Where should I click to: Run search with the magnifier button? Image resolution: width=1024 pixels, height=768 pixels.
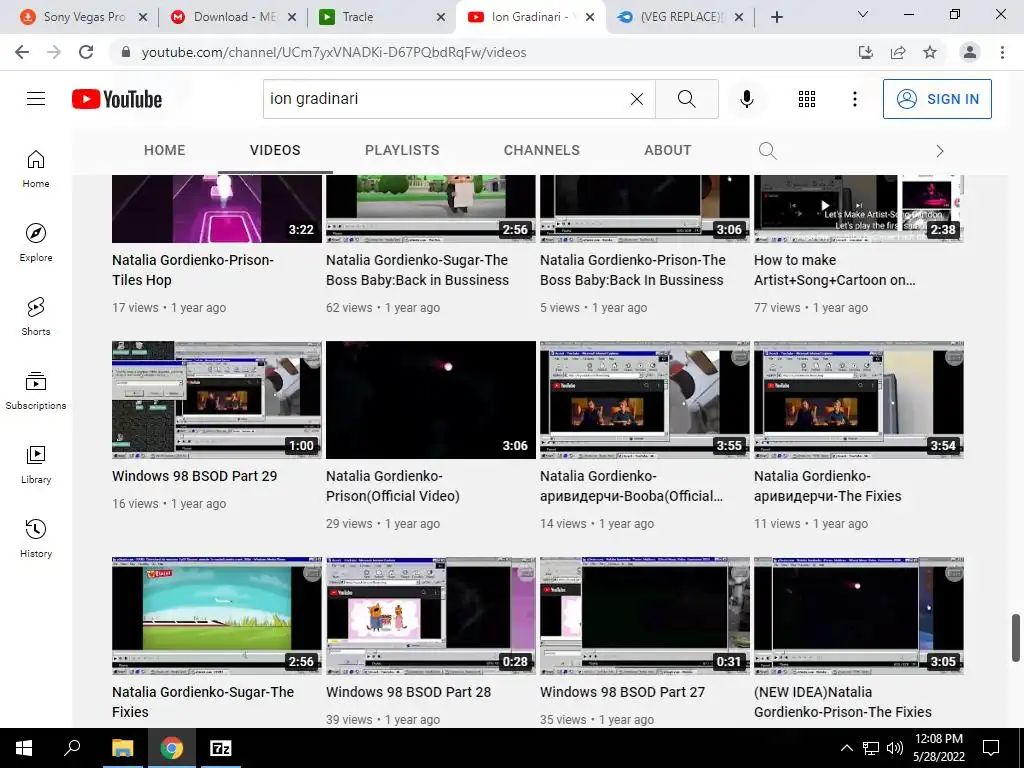686,99
